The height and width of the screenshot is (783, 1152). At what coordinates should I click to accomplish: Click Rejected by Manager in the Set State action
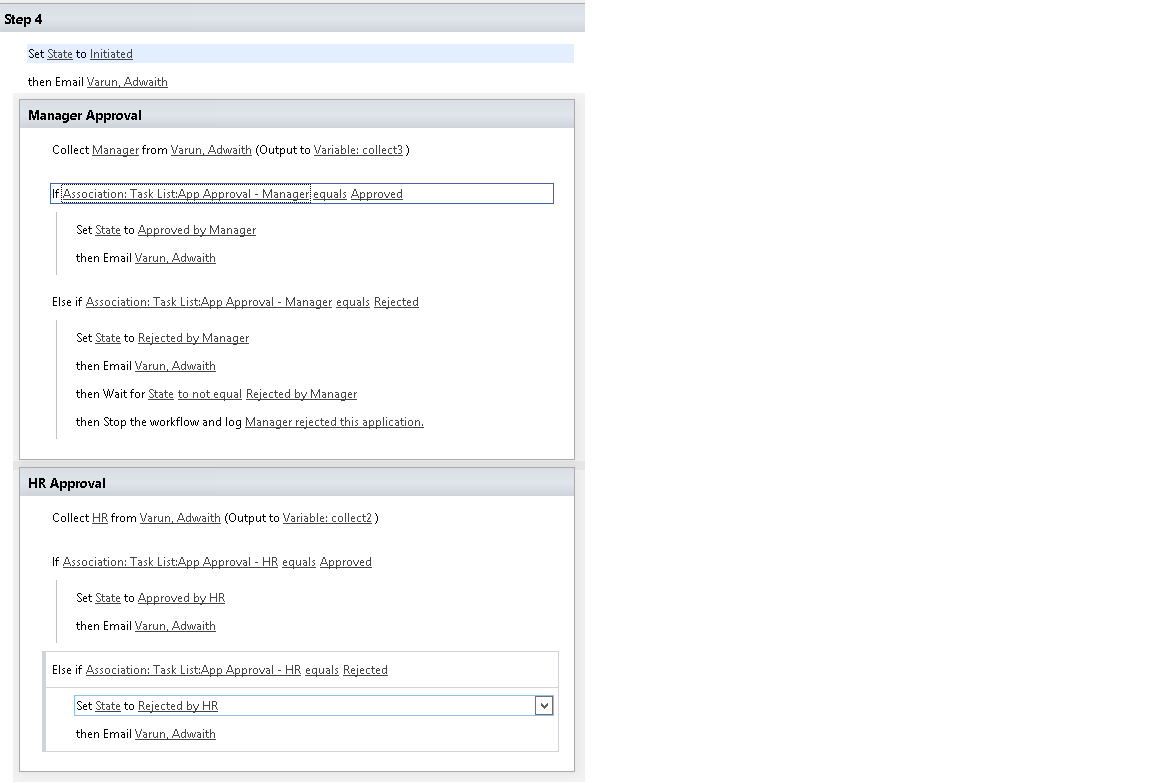tap(193, 337)
